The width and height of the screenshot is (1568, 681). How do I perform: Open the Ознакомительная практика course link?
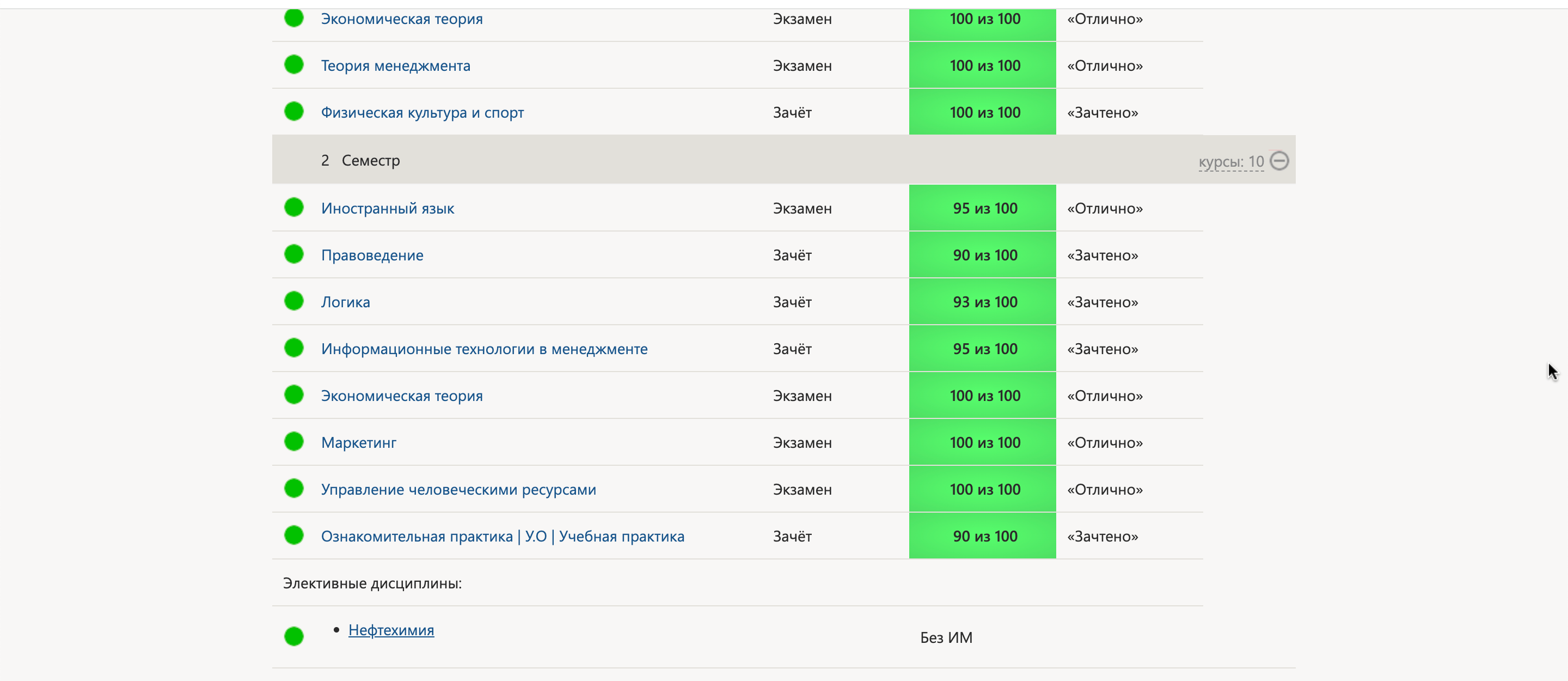point(502,537)
